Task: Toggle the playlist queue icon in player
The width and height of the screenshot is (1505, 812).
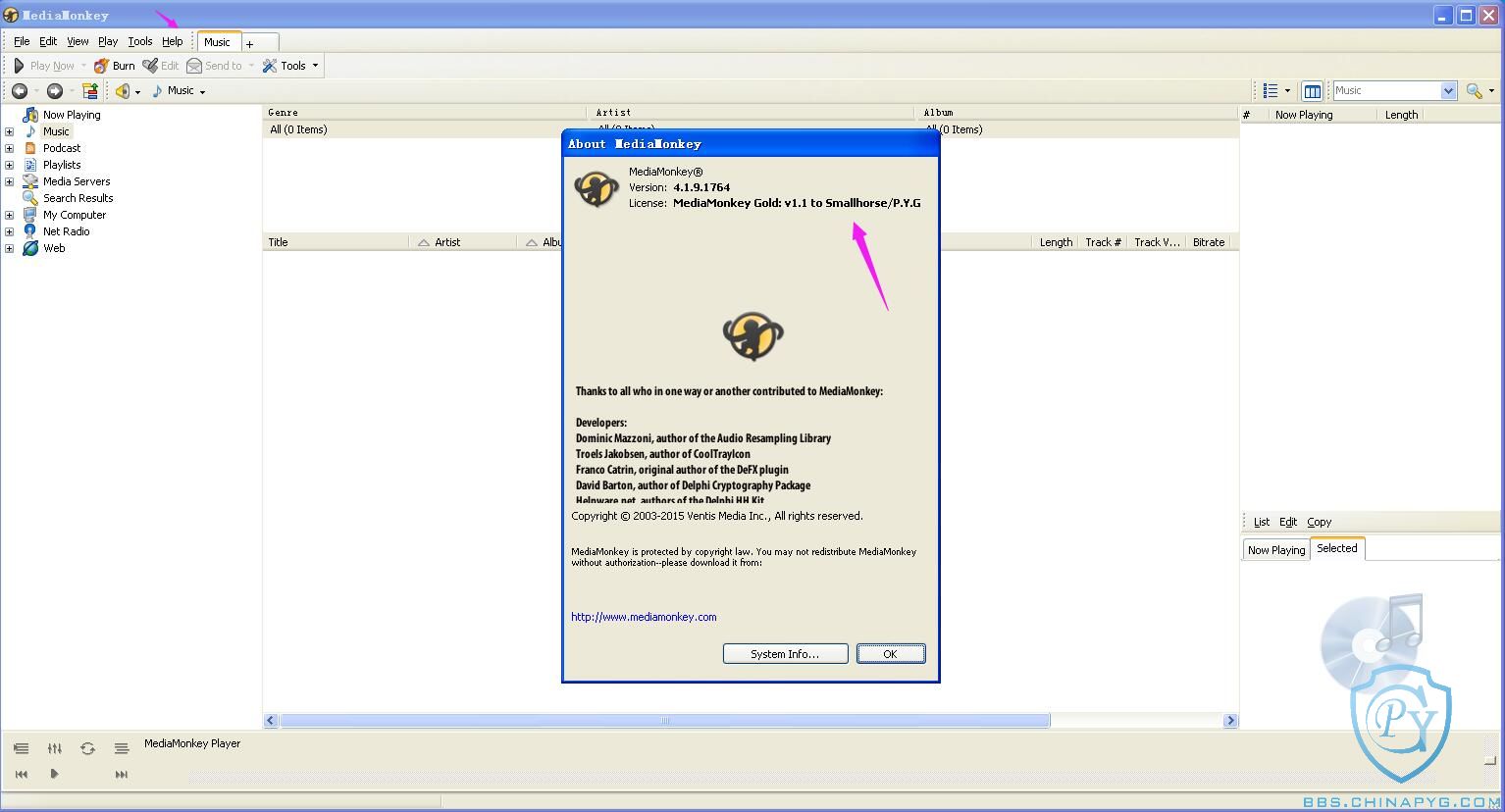Action: coord(21,748)
